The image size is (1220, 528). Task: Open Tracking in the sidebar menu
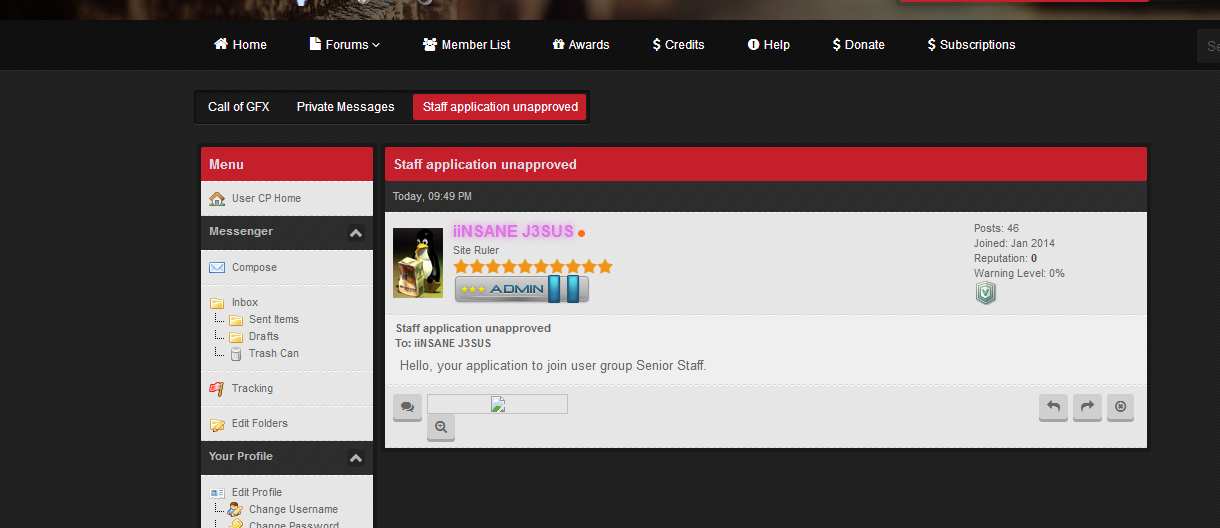click(252, 389)
